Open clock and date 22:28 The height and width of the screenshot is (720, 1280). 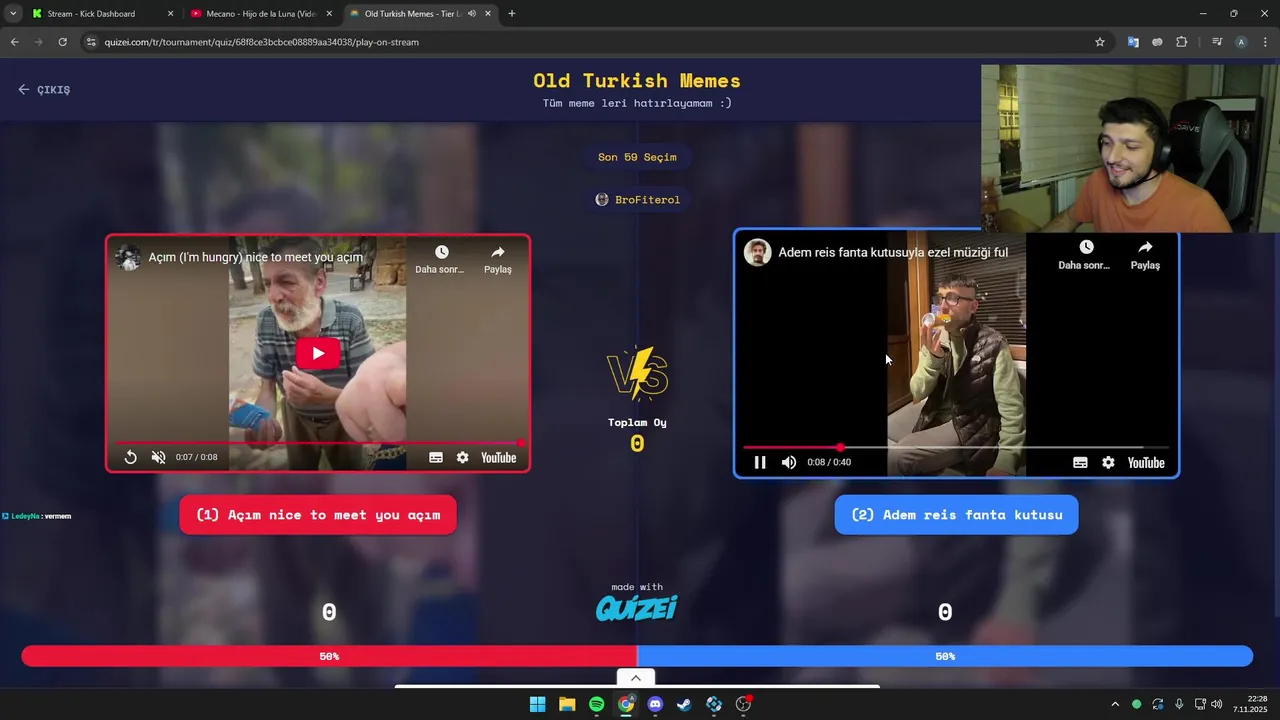1250,704
